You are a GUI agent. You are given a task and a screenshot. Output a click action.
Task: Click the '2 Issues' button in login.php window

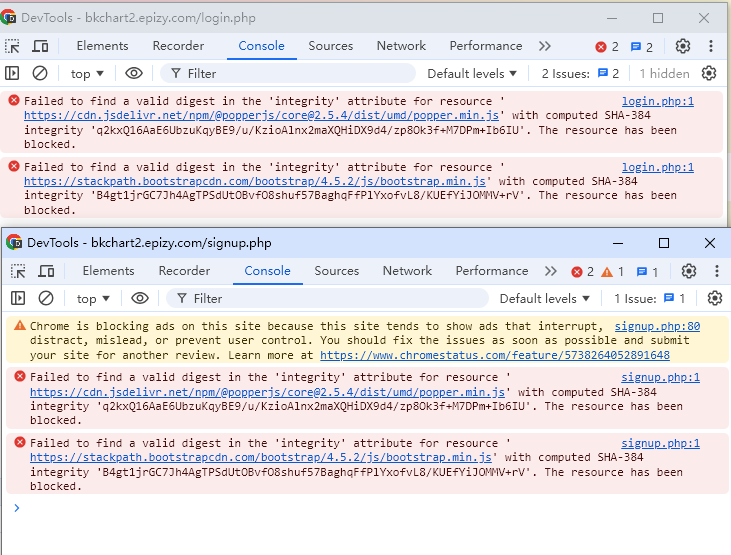click(x=581, y=73)
